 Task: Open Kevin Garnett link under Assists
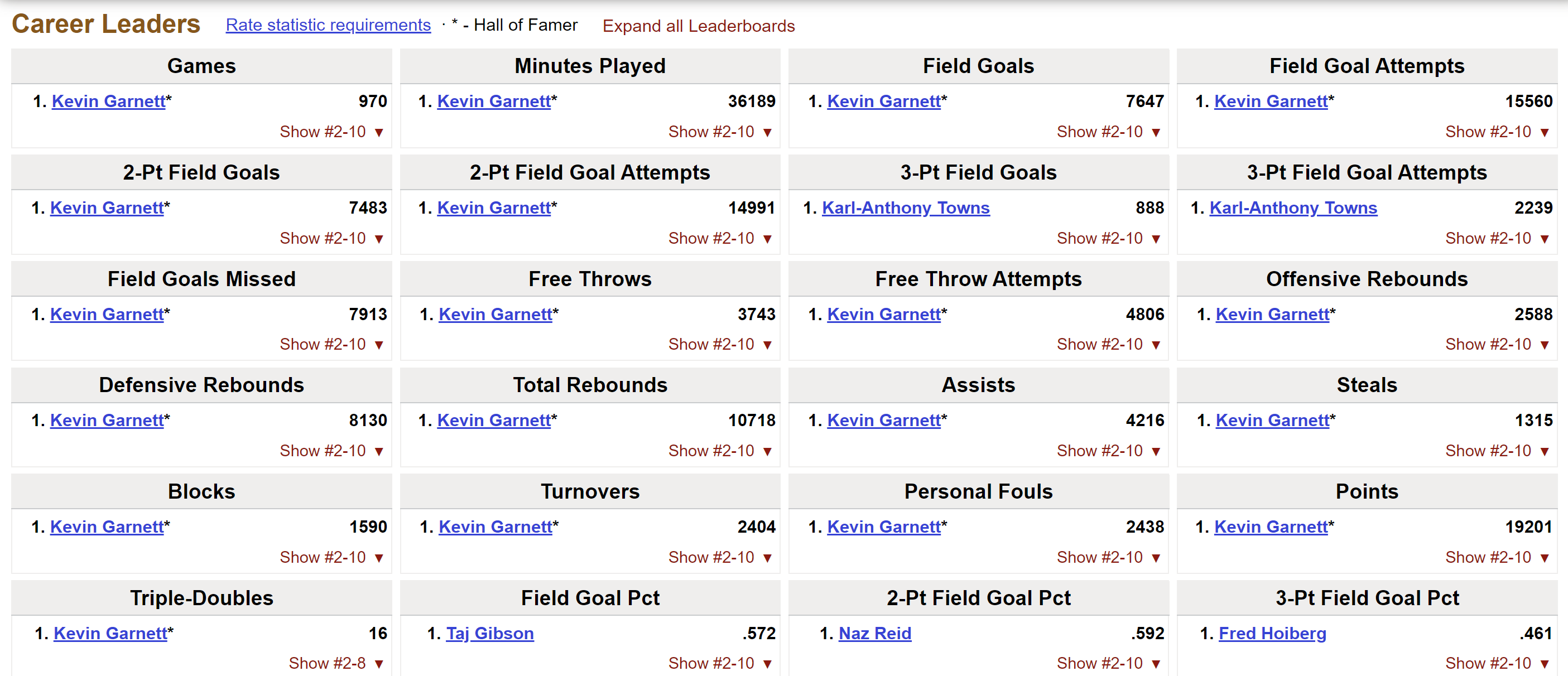click(884, 420)
